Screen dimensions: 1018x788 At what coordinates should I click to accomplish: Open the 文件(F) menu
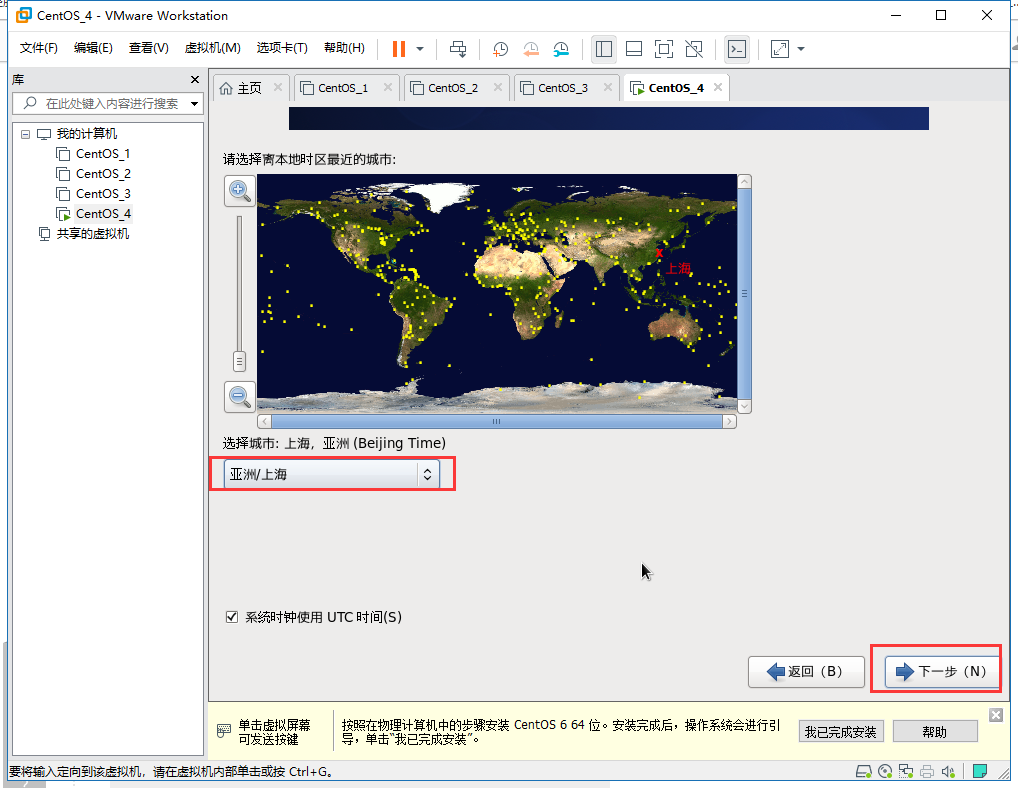[38, 48]
